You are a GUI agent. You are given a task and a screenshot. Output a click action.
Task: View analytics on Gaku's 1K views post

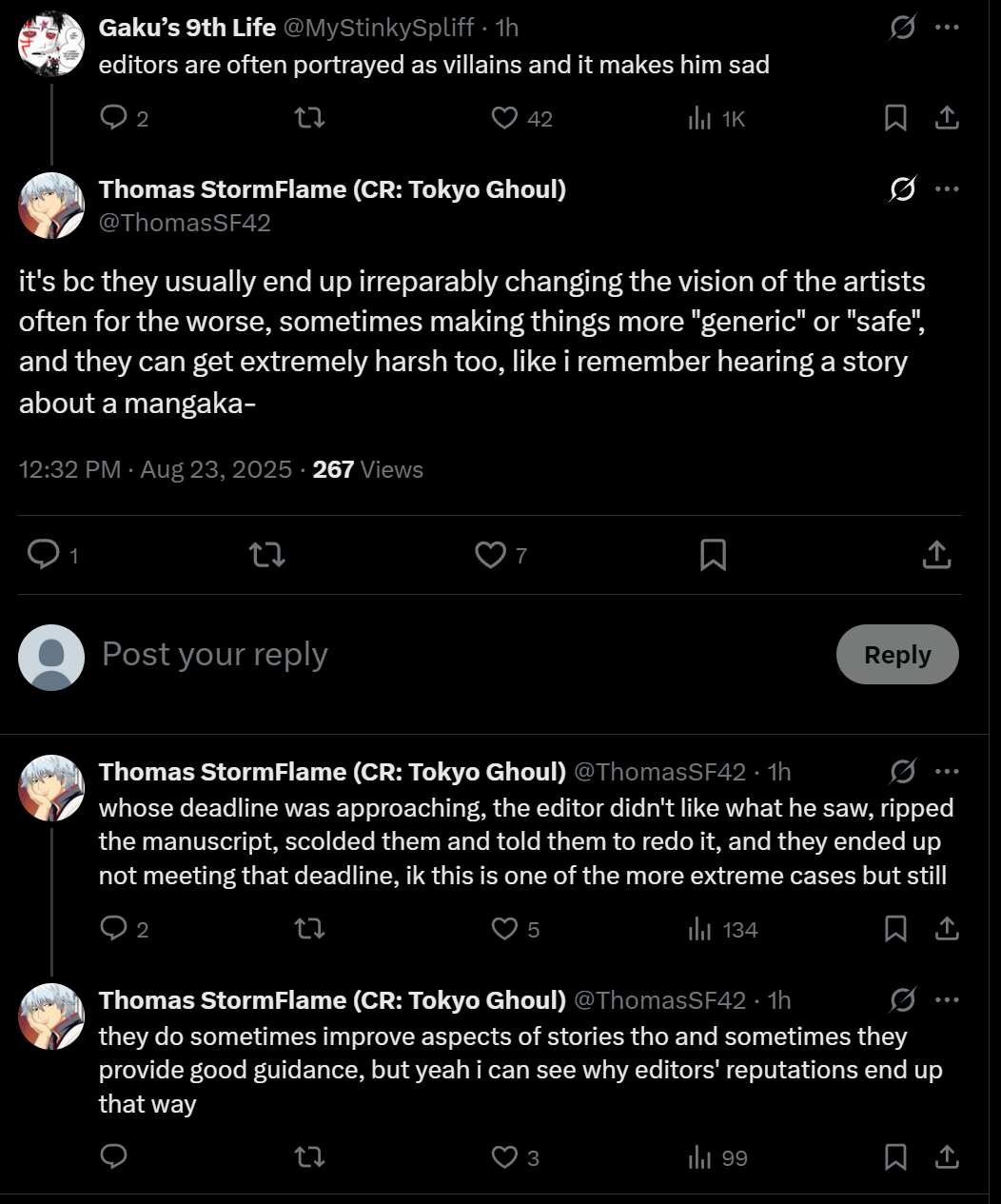[x=699, y=118]
